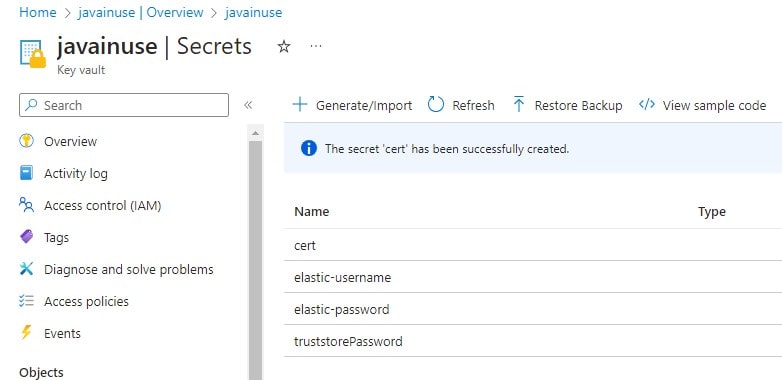The height and width of the screenshot is (380, 782).
Task: Click the Restore Backup upload arrow icon
Action: pos(519,104)
